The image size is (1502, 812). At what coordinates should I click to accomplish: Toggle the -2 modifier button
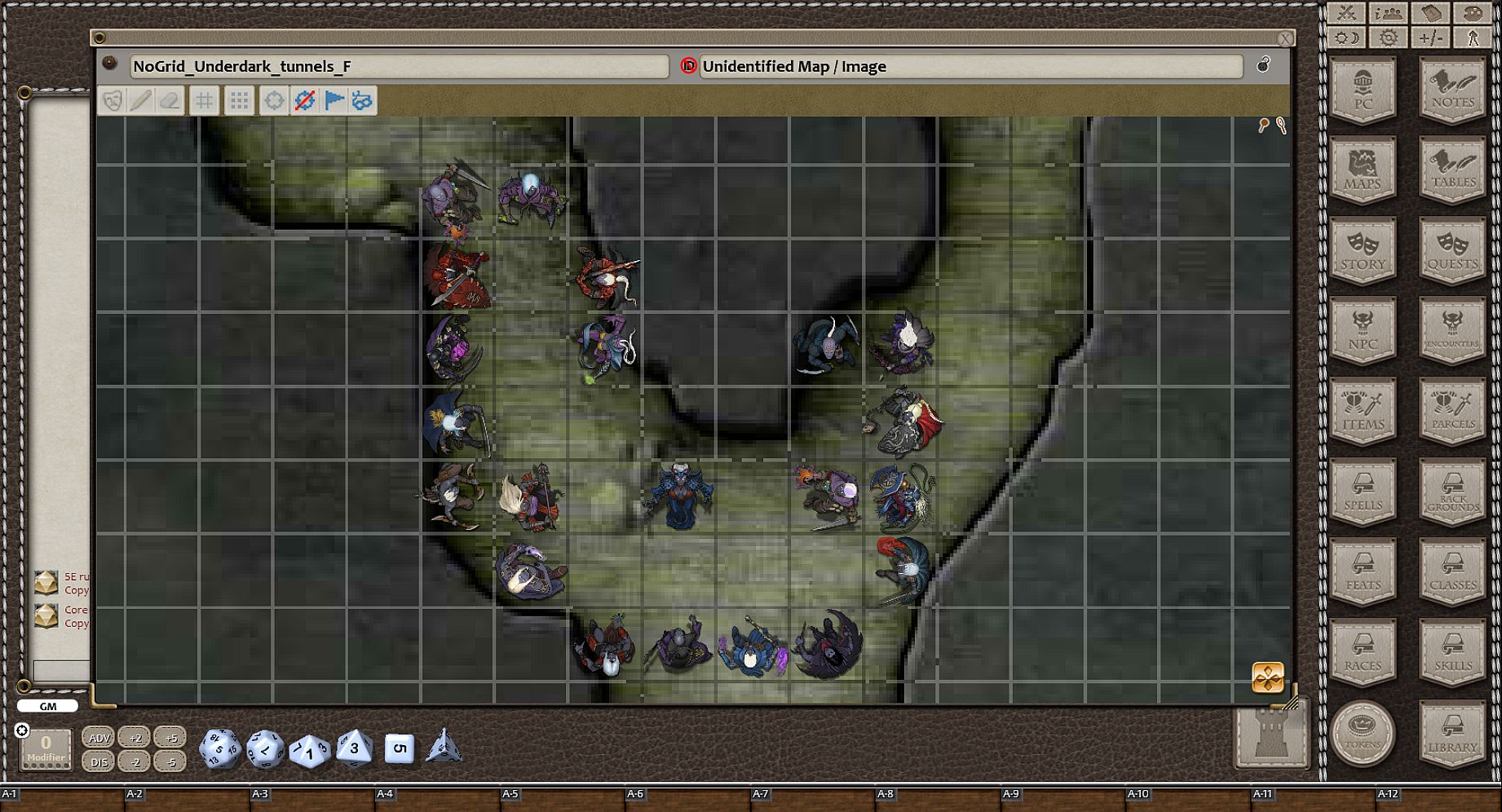[x=135, y=762]
